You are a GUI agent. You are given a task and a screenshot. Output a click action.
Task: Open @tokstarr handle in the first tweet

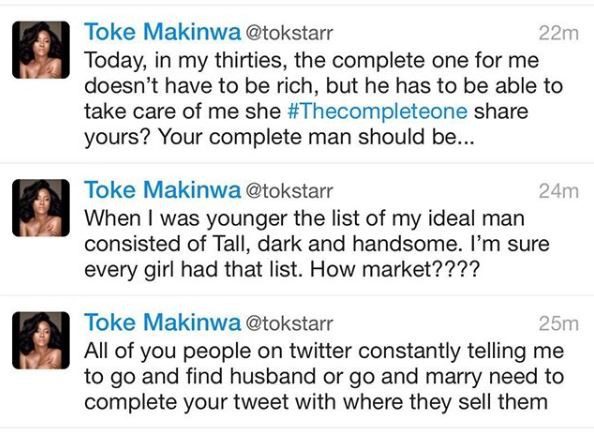pos(289,33)
